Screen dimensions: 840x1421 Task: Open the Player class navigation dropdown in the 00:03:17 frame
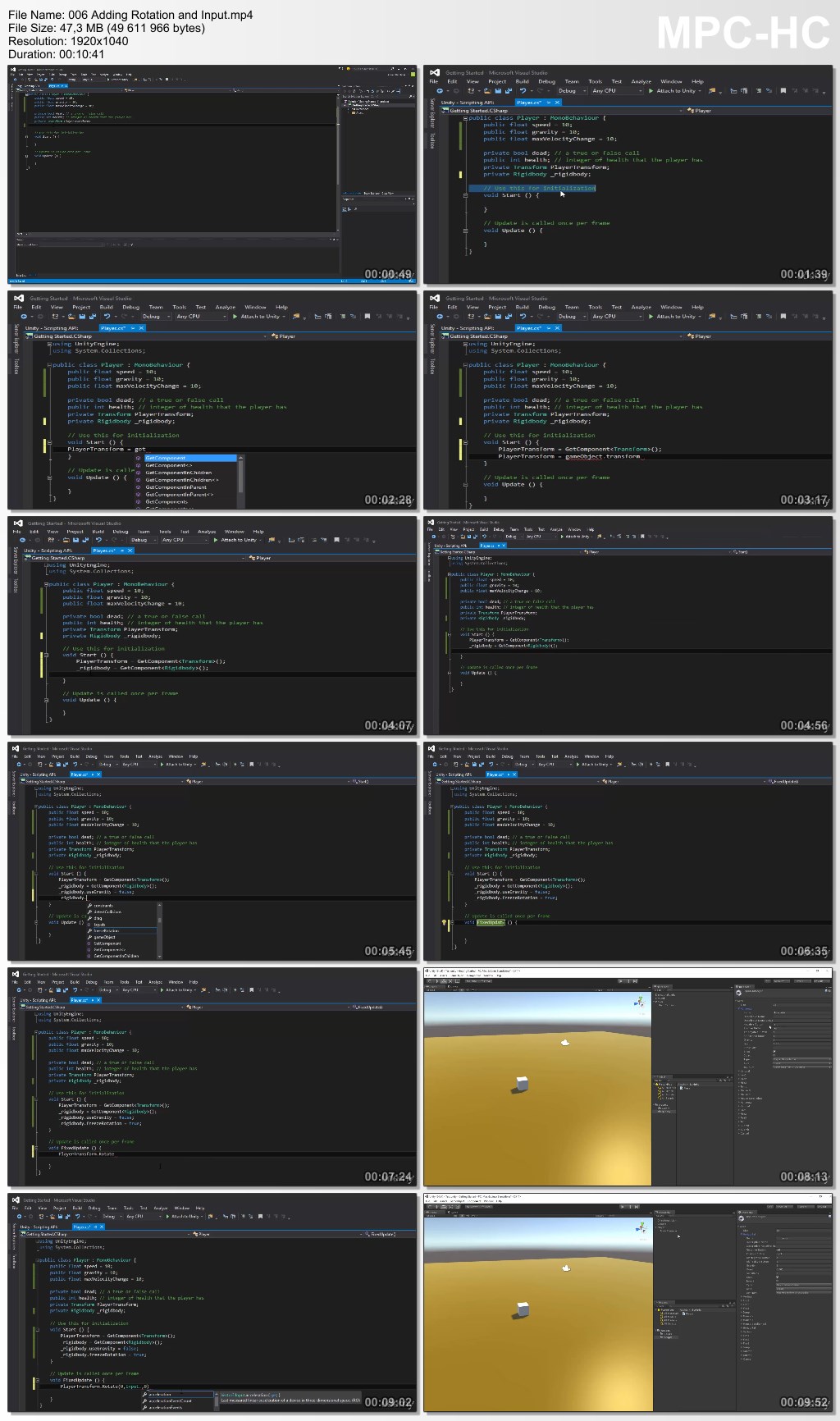pos(760,336)
